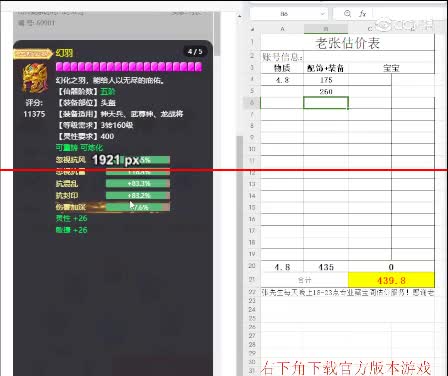The image size is (448, 376).
Task: Click the 灵性 +26 bonus
Action: tap(71, 218)
